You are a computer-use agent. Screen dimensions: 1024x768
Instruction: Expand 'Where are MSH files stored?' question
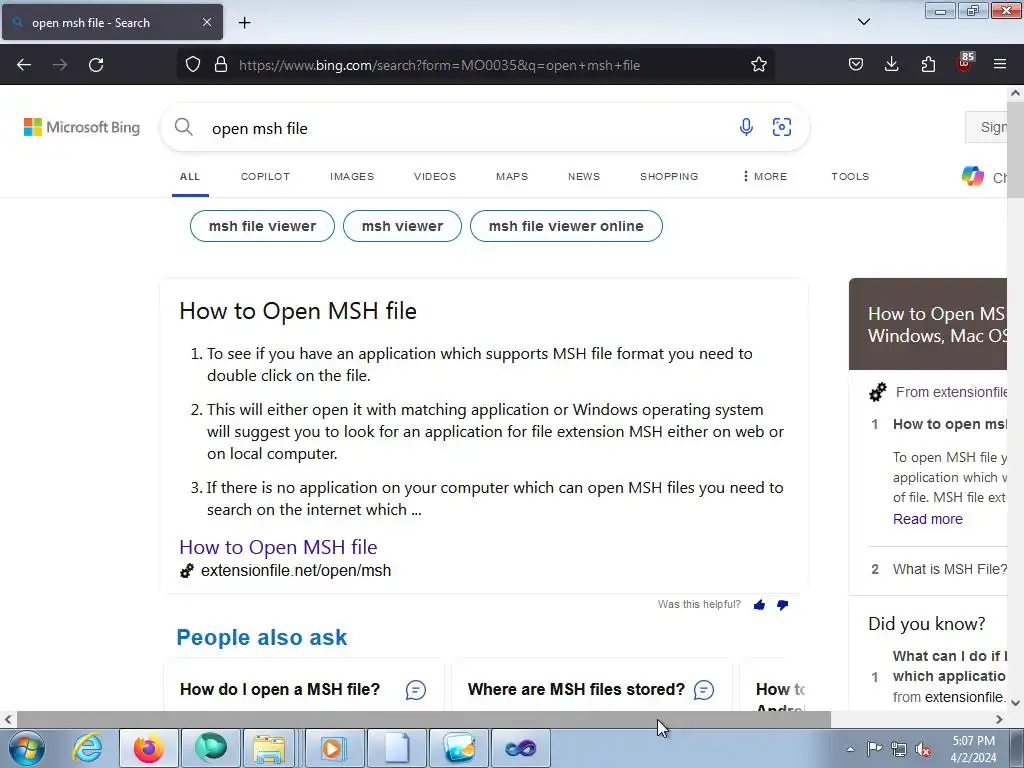(577, 690)
